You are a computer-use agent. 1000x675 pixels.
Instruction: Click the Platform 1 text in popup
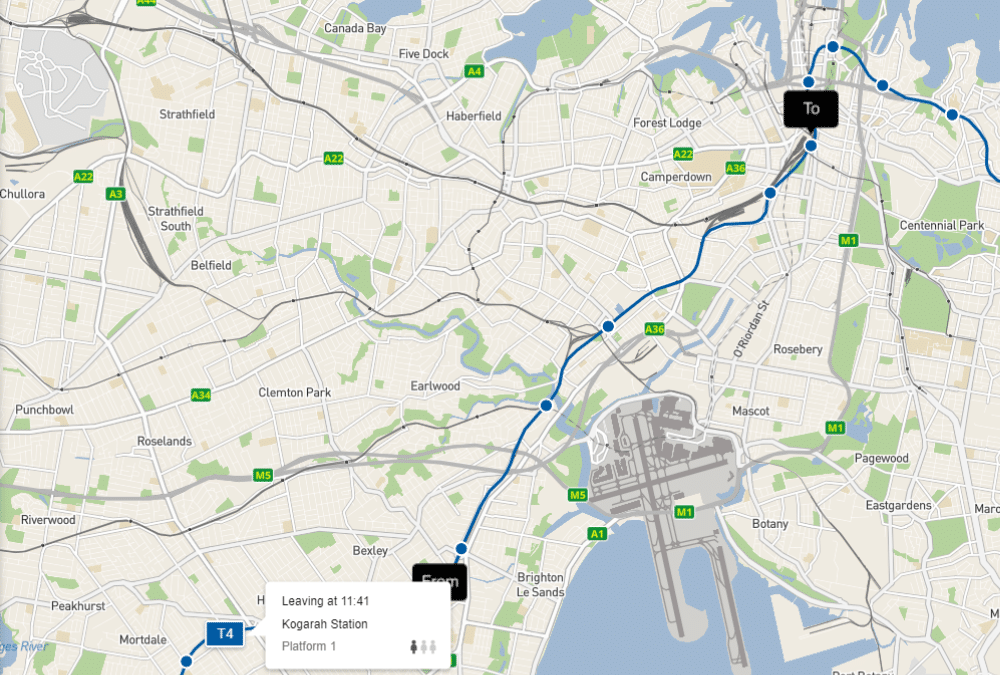309,646
